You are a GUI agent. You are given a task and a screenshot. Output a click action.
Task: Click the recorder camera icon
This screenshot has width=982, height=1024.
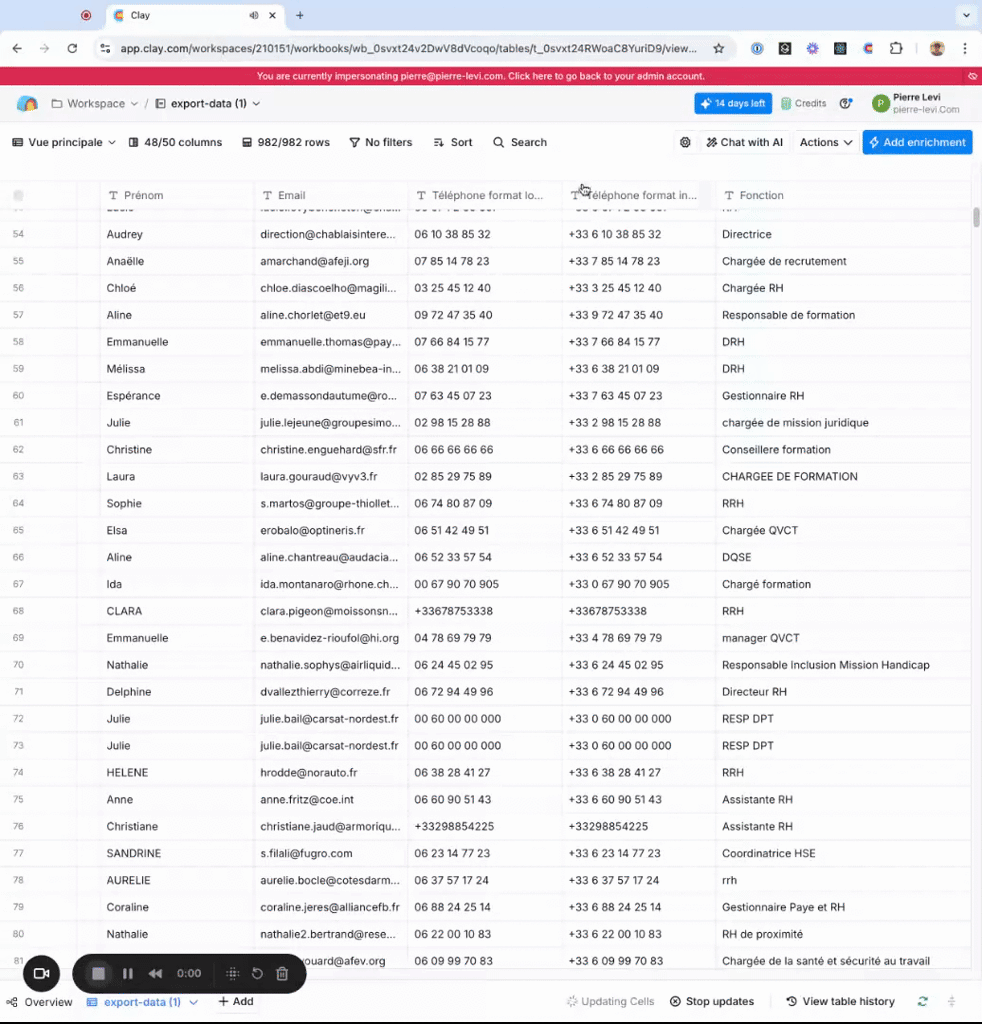41,974
